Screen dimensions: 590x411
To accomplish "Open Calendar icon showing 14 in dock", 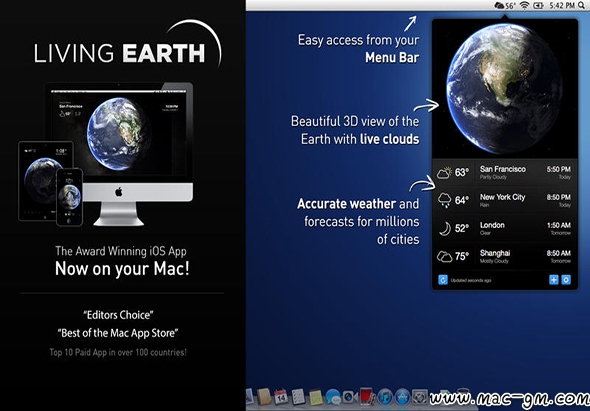I will tap(281, 397).
